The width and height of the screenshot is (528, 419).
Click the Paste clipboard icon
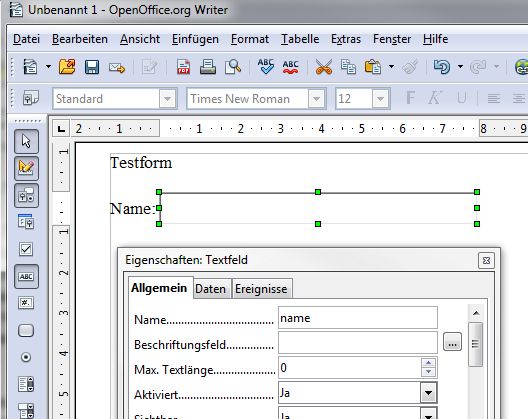coord(373,67)
